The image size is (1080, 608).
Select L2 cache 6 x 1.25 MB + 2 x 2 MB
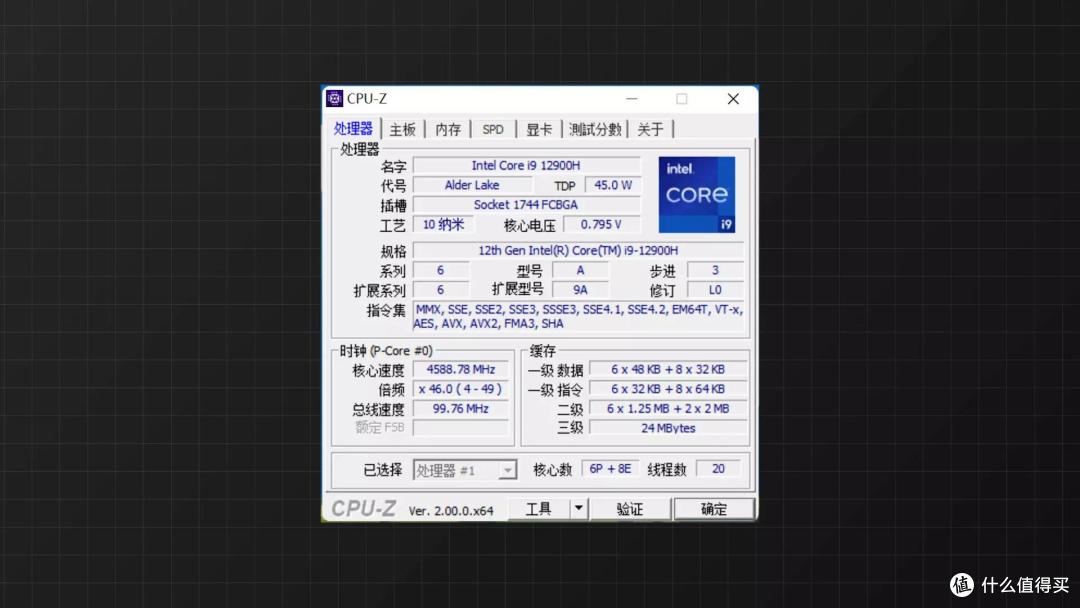click(x=667, y=409)
